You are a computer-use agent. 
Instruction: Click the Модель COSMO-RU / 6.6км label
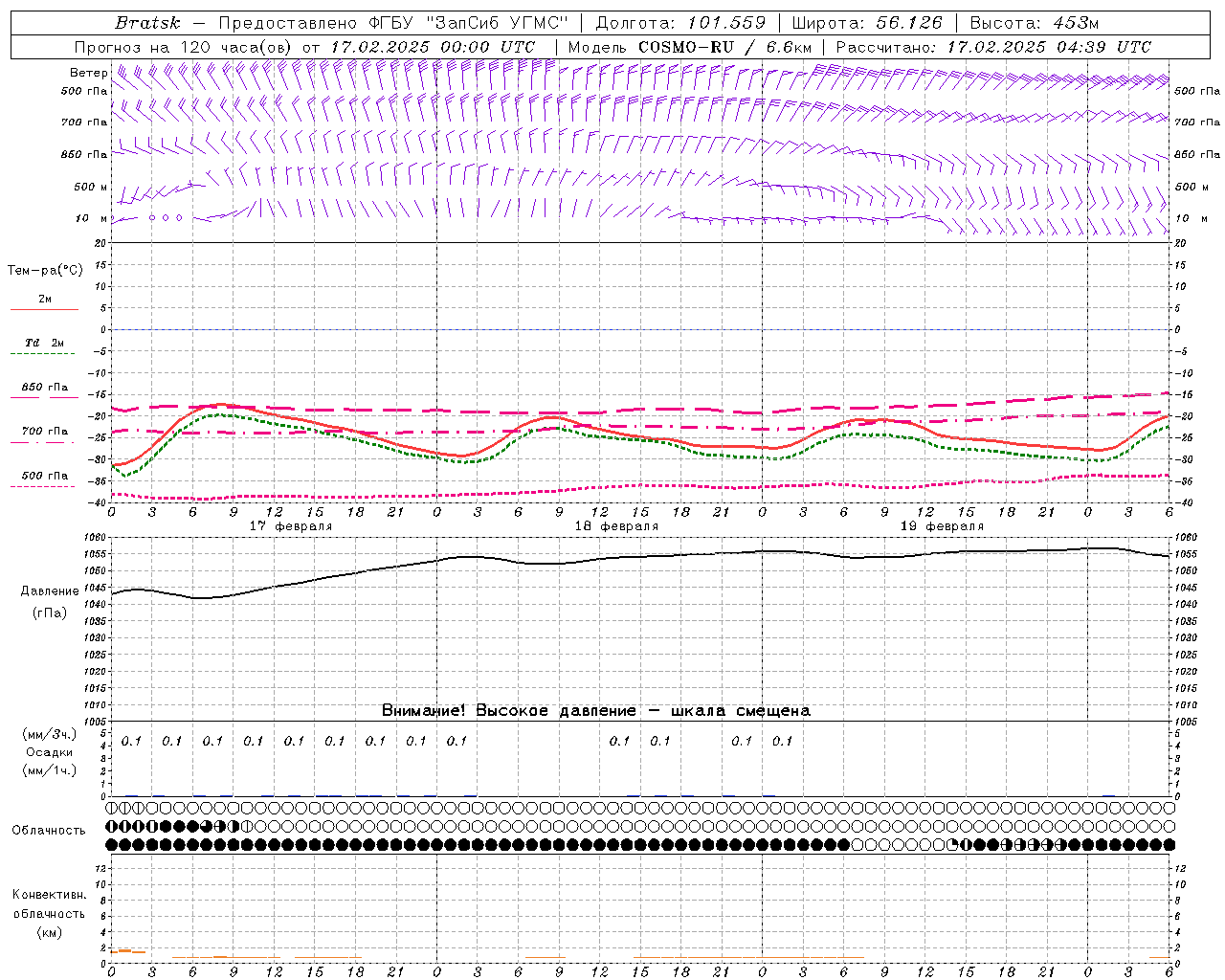[x=689, y=47]
